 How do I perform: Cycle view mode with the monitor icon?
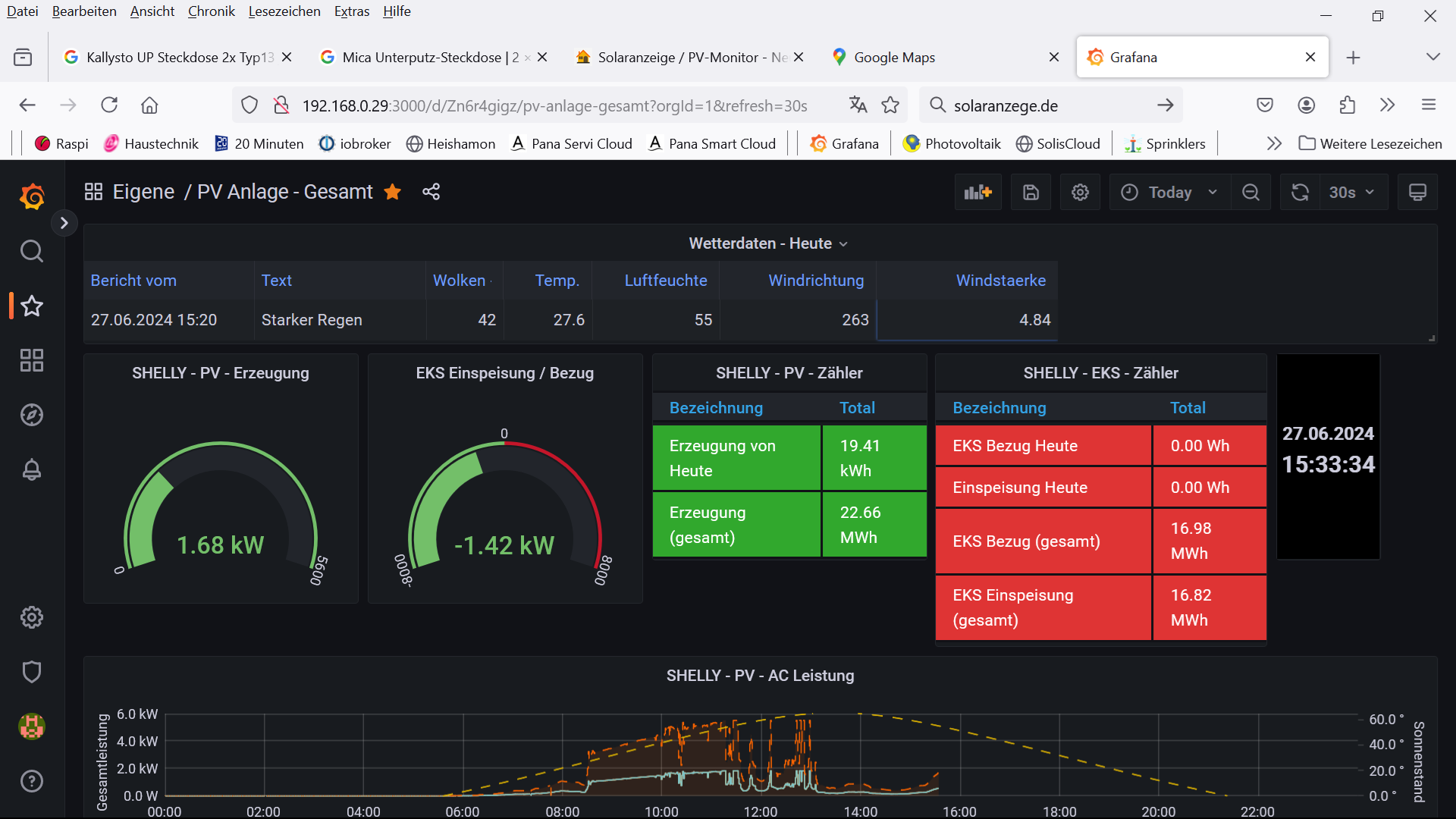1417,193
